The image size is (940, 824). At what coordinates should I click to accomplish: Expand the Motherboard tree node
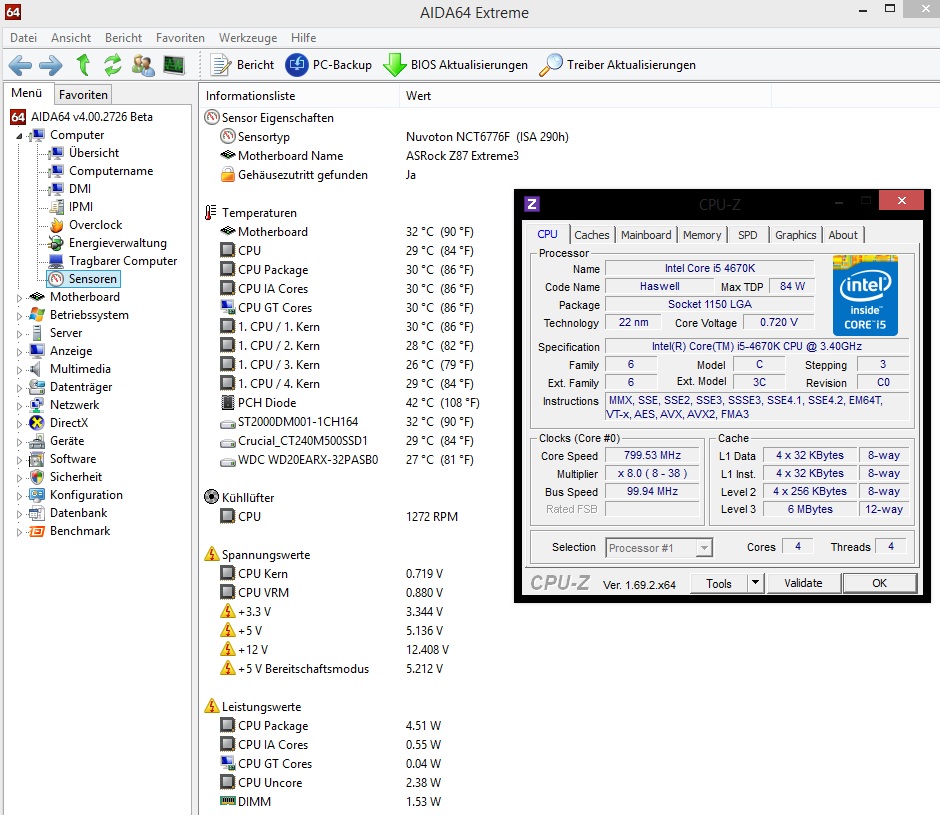click(x=19, y=297)
